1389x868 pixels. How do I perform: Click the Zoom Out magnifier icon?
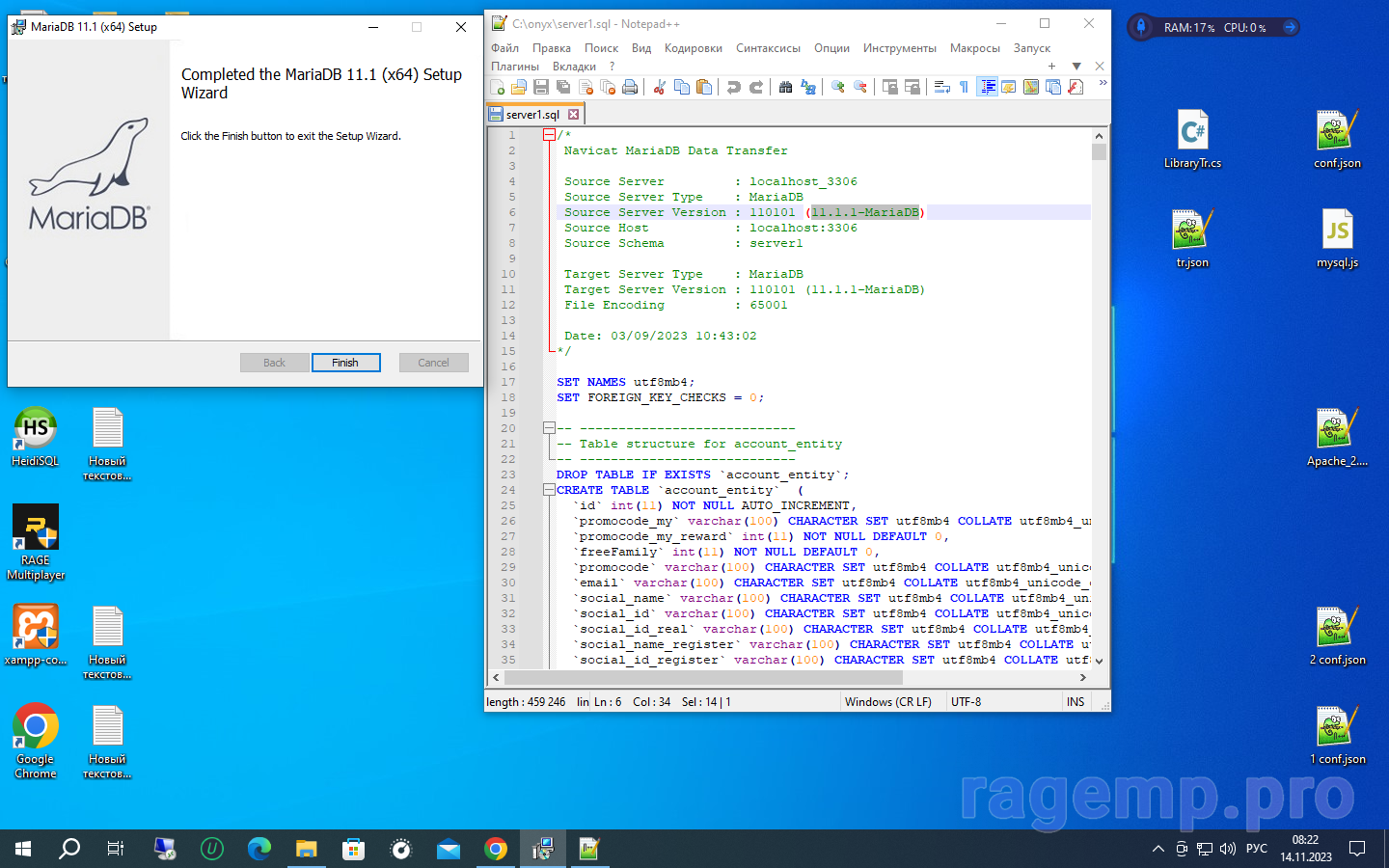(860, 87)
